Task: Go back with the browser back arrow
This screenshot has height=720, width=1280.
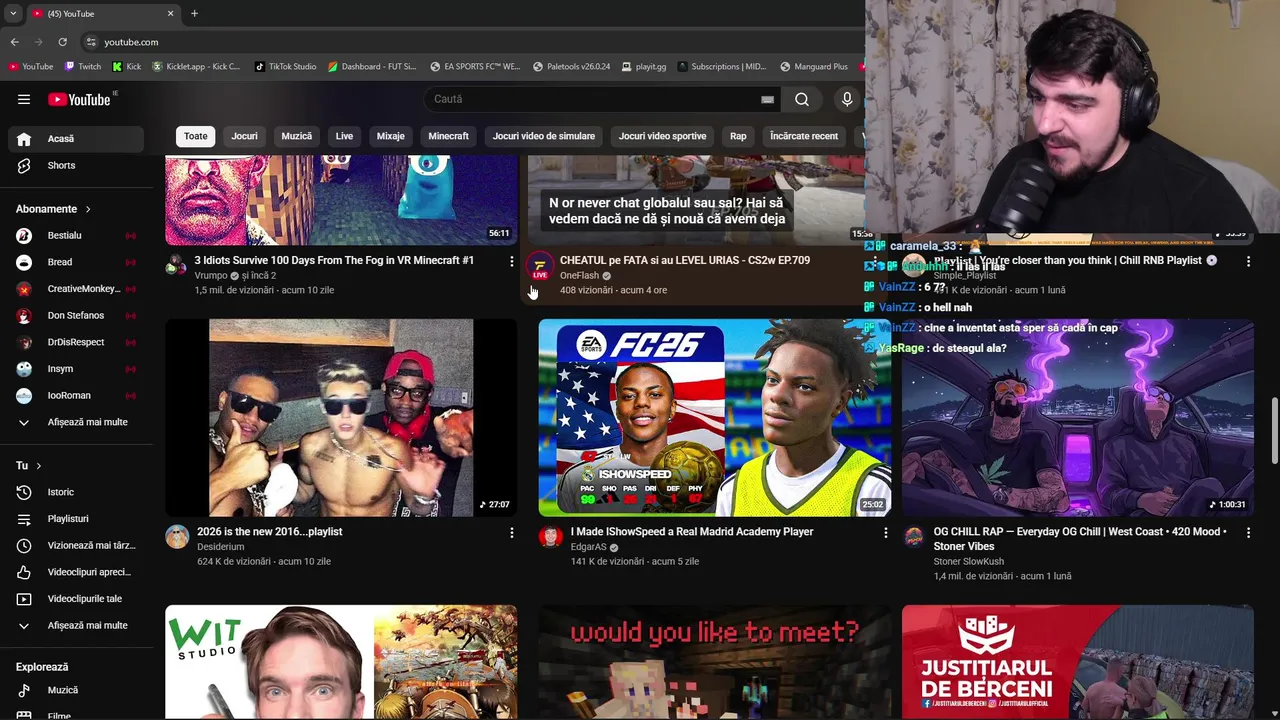Action: (14, 42)
